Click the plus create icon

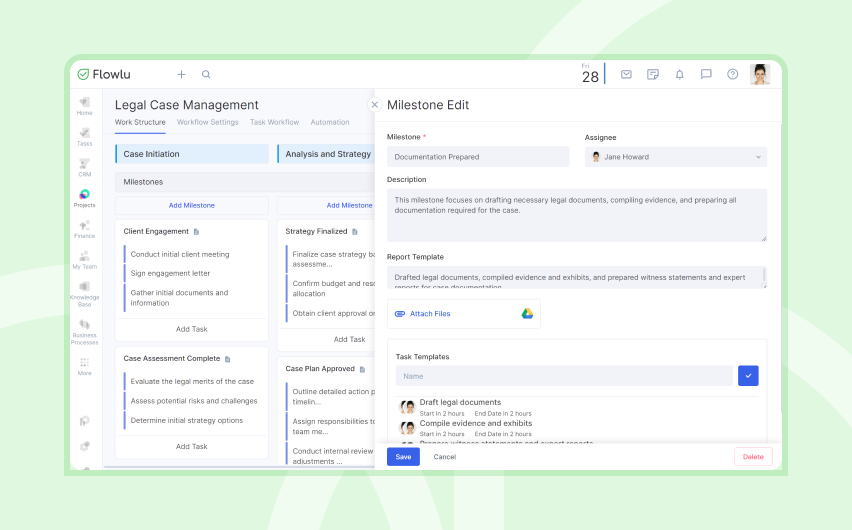[x=181, y=74]
